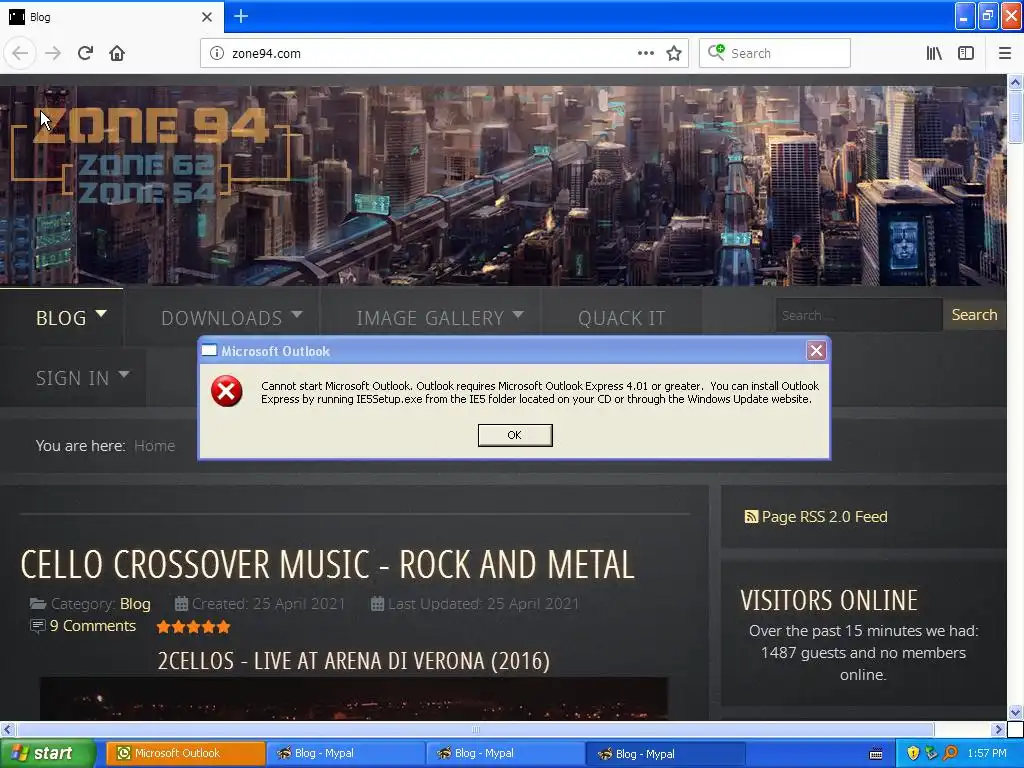Viewport: 1024px width, 768px height.
Task: Switch to Microsoft Outlook taskbar item
Action: (185, 753)
